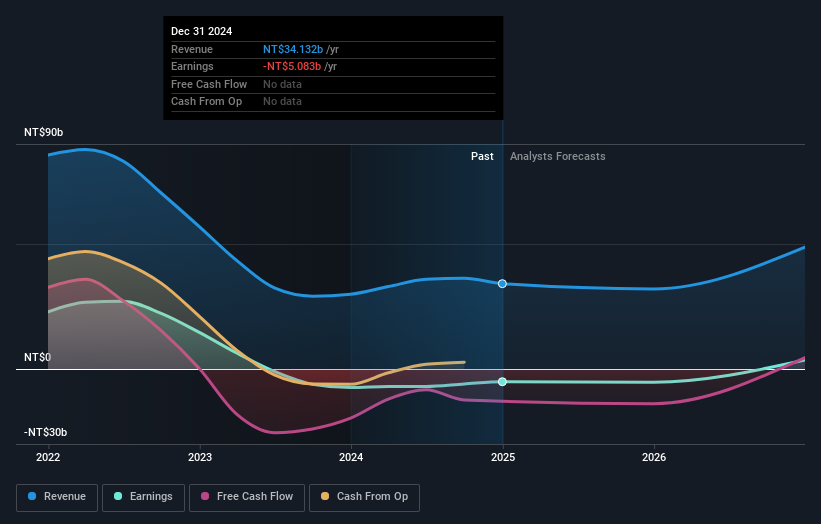The height and width of the screenshot is (524, 821).
Task: Click the No data value beside Cash From Op
Action: coord(282,102)
